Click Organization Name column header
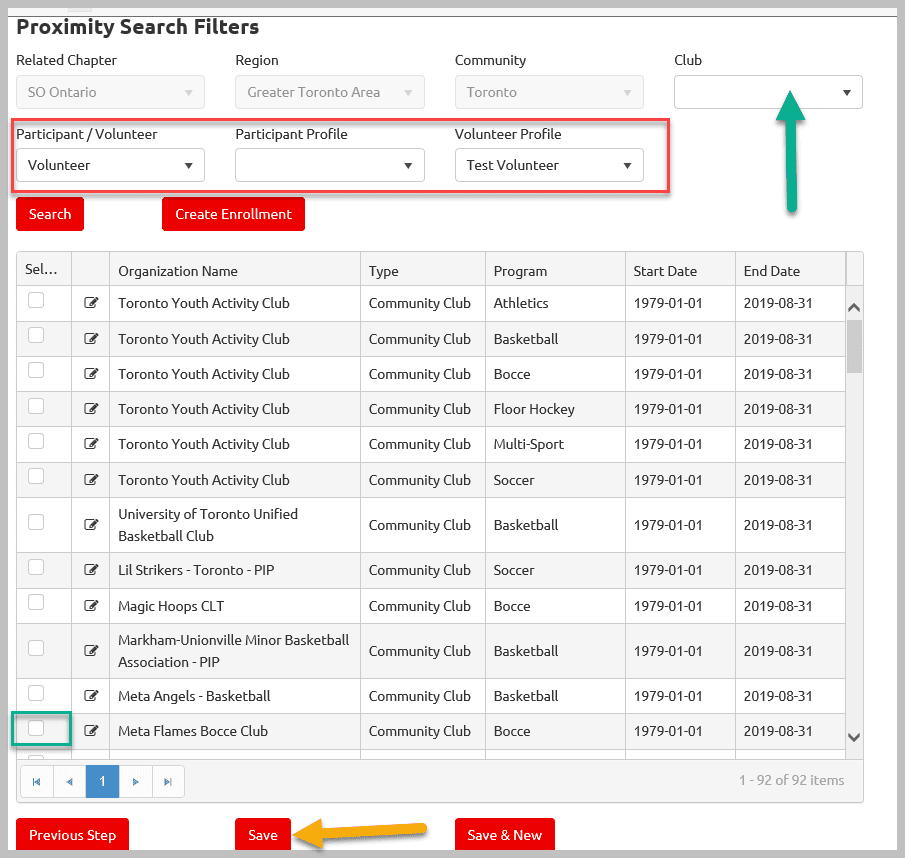Viewport: 905px width, 858px height. tap(235, 271)
